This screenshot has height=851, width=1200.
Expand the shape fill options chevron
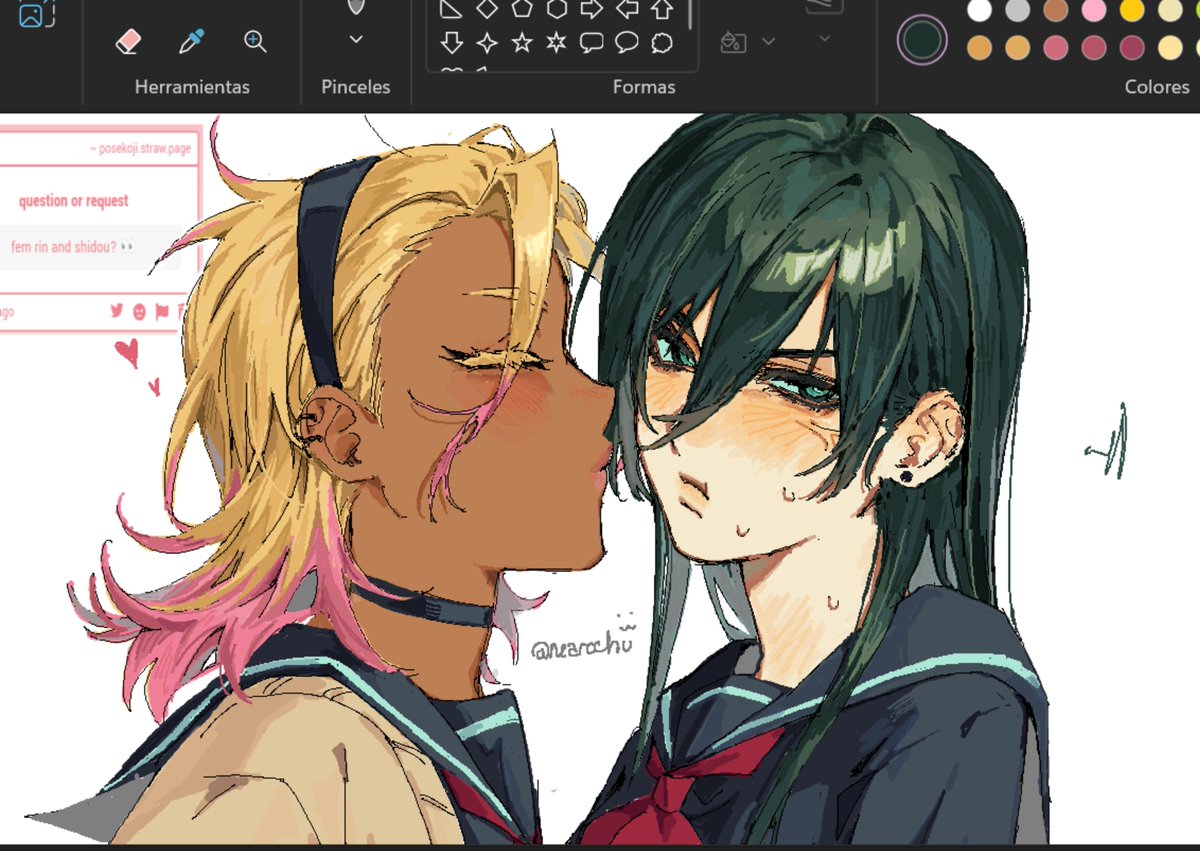[769, 41]
